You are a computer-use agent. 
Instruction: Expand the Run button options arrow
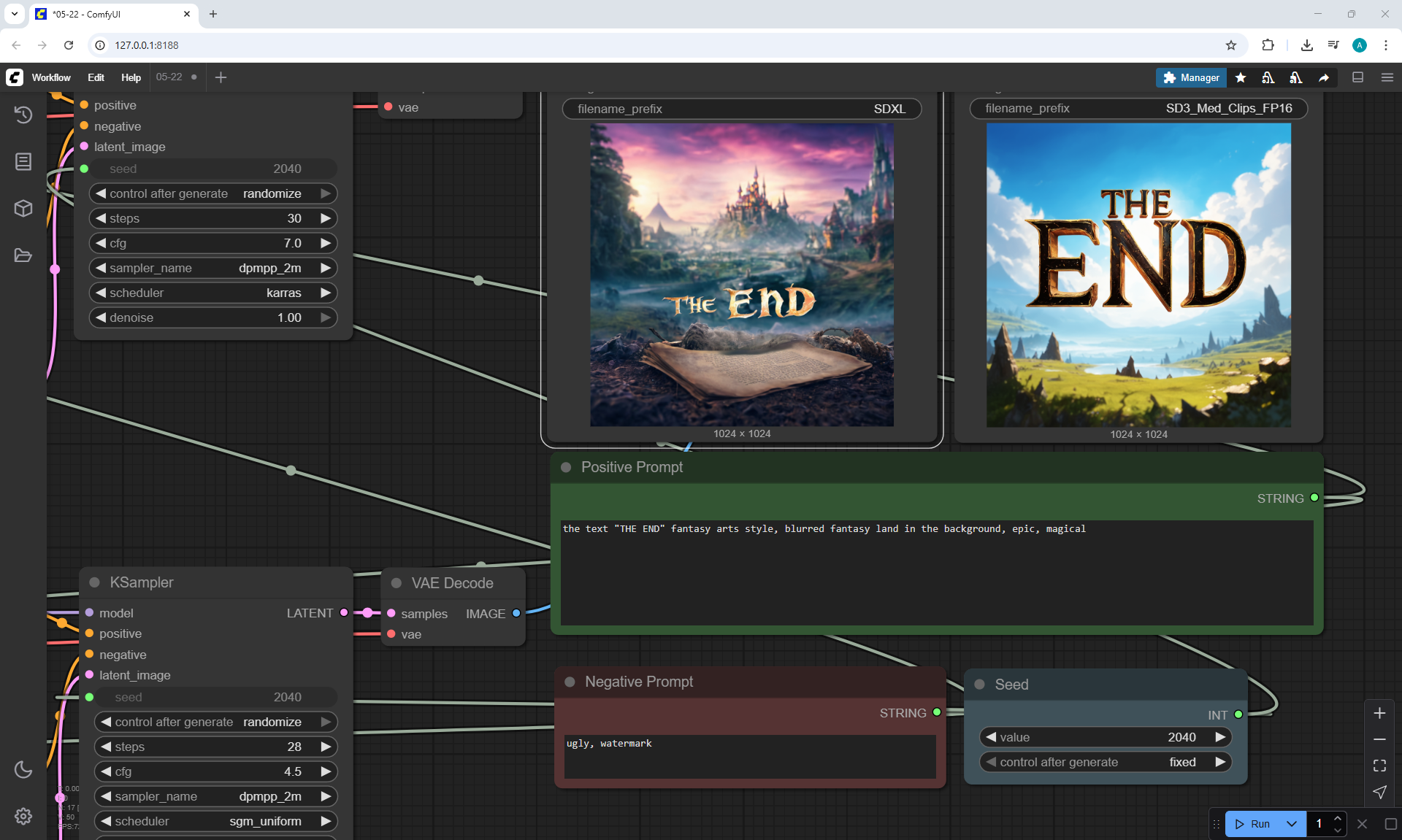click(x=1292, y=824)
